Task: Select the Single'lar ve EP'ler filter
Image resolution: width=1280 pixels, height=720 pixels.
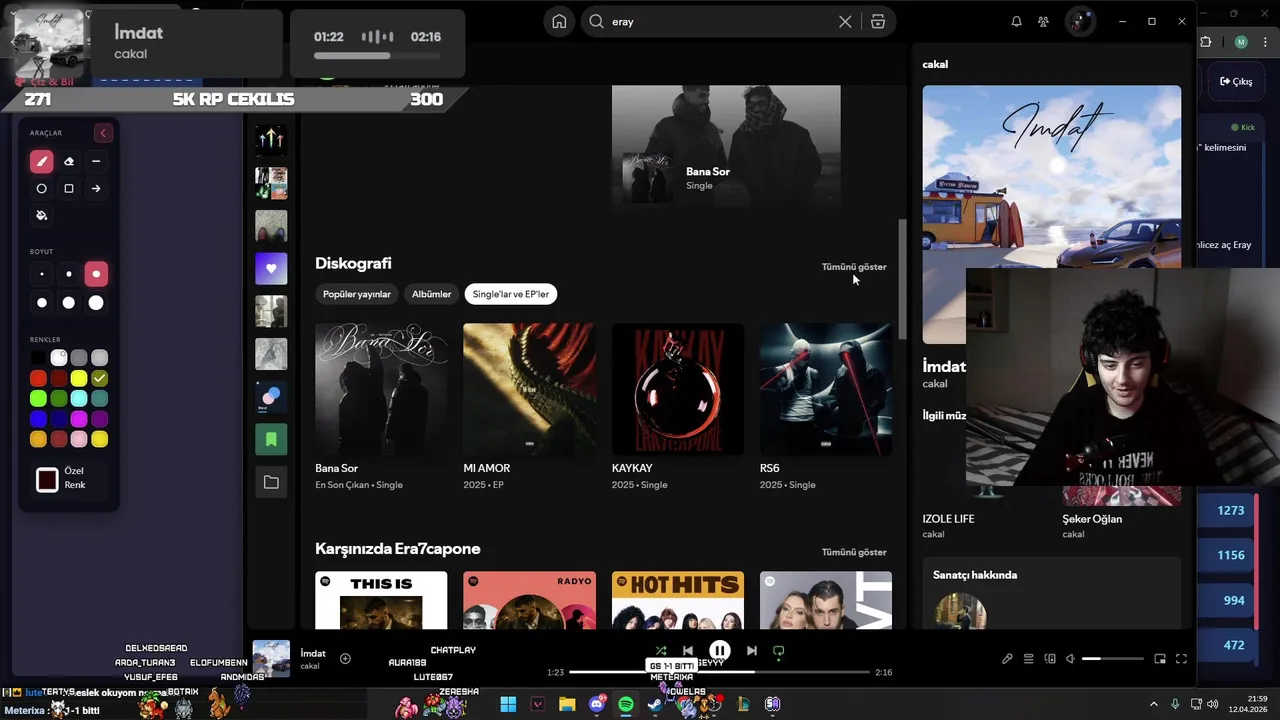Action: pyautogui.click(x=511, y=294)
